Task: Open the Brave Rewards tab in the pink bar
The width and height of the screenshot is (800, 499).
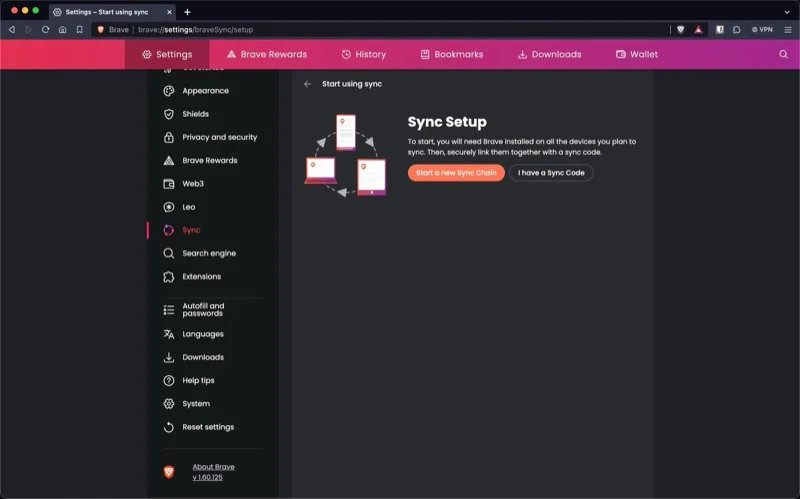Action: click(267, 54)
